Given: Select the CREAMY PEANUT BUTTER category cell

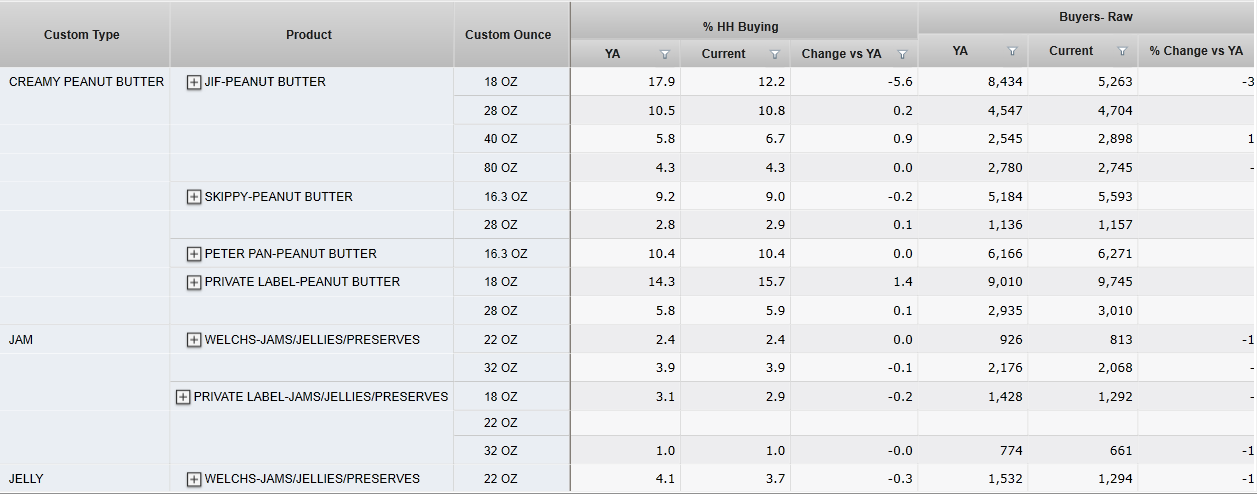Looking at the screenshot, I should (x=86, y=82).
